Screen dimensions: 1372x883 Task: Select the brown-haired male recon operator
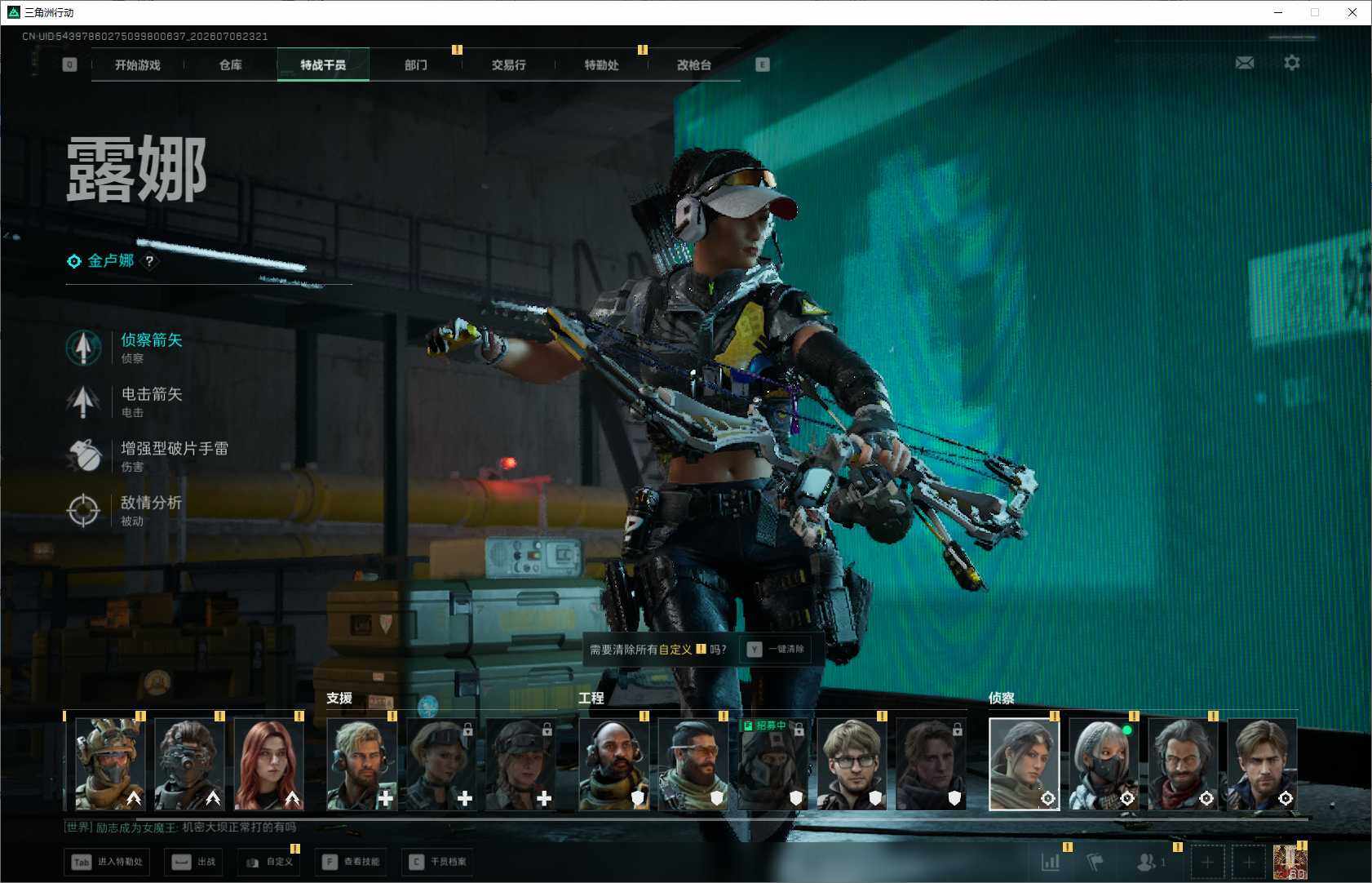coord(1262,764)
